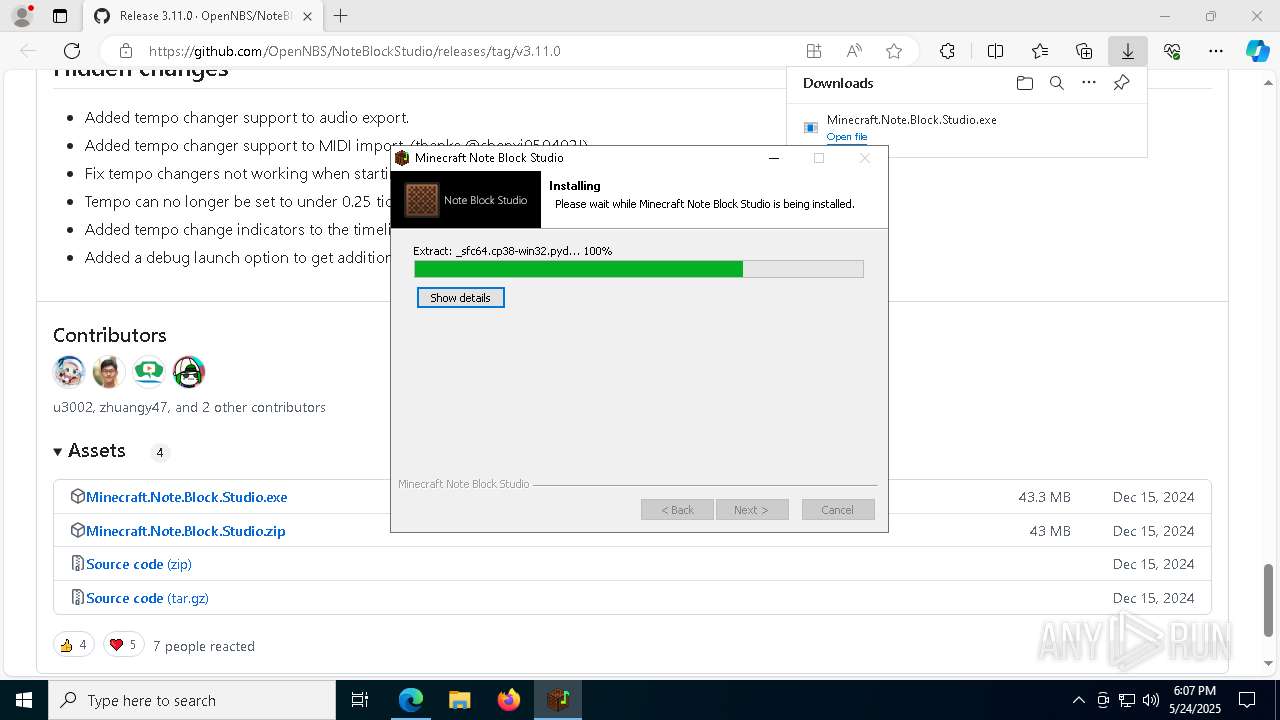Open the taskbar clock showing 6:07 PM
The image size is (1280, 720).
[x=1194, y=700]
